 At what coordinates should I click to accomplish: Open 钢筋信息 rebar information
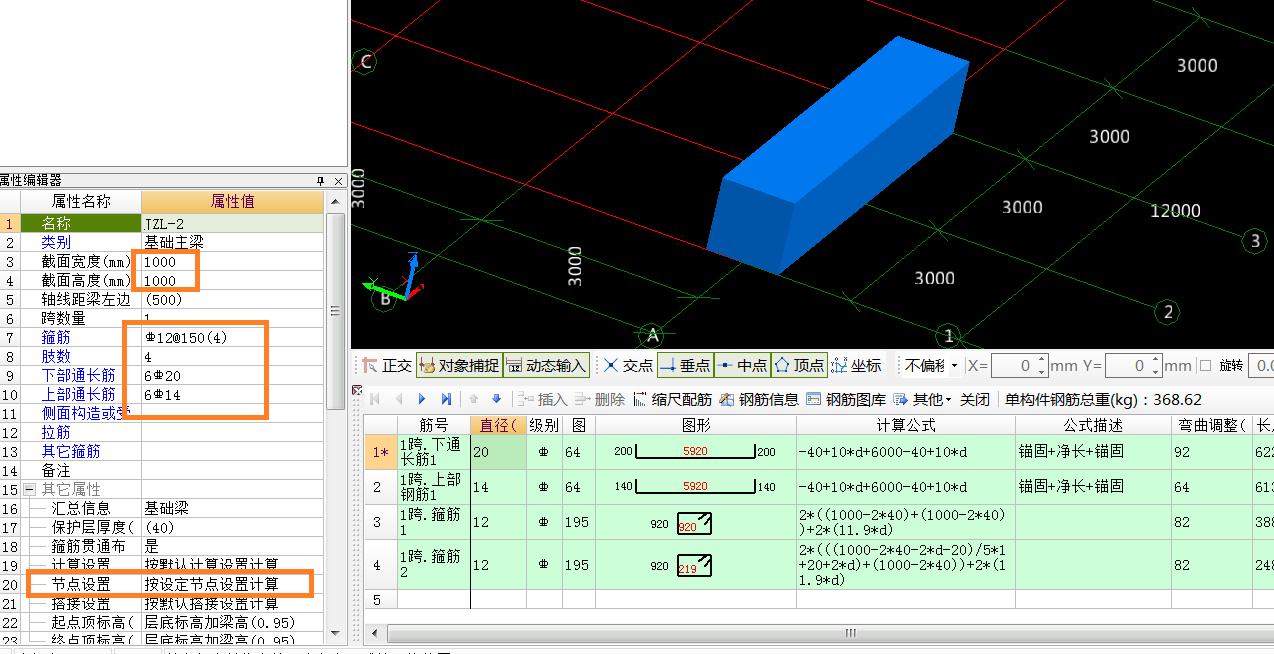coord(758,399)
